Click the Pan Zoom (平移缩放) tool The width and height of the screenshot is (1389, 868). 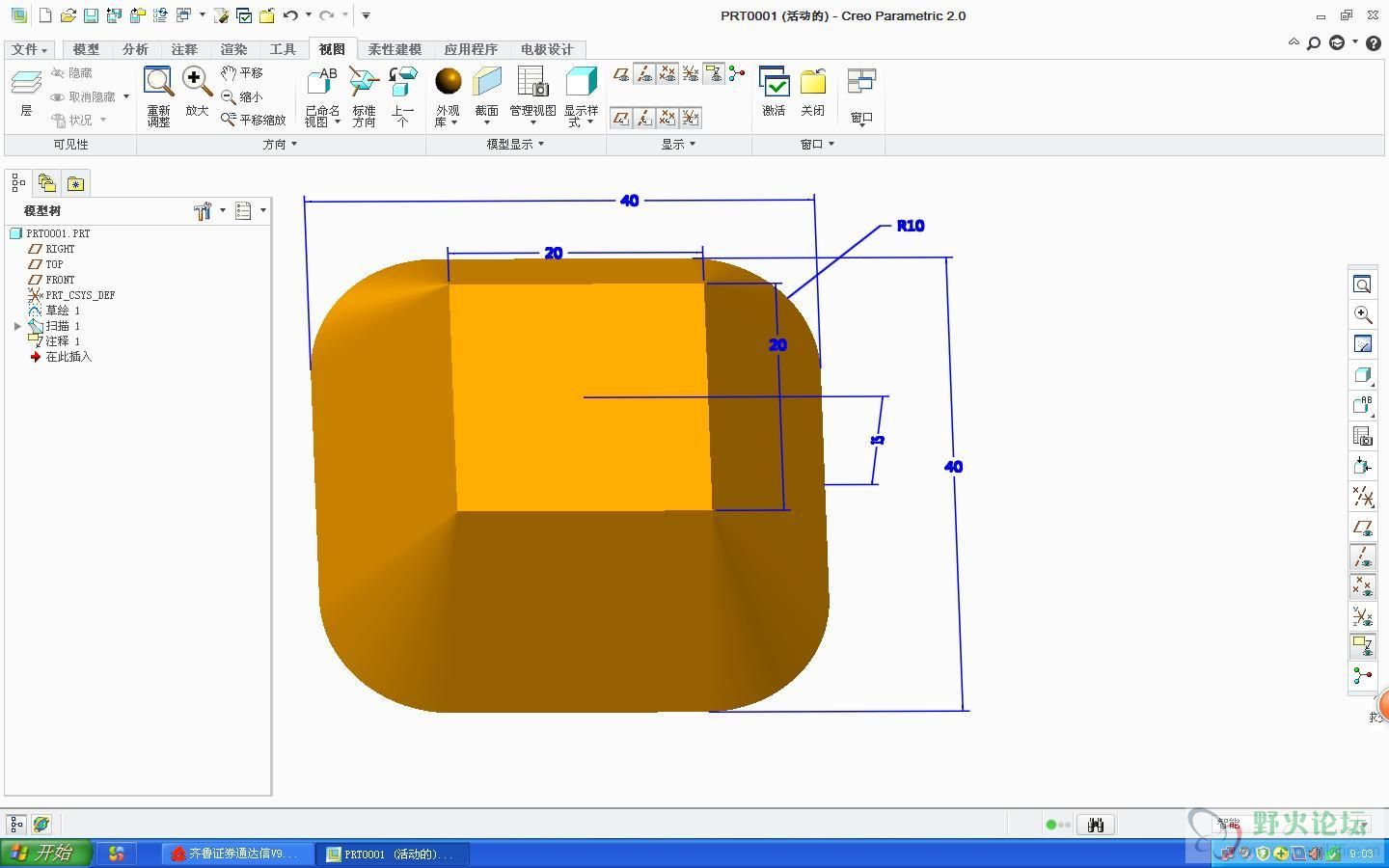(253, 120)
